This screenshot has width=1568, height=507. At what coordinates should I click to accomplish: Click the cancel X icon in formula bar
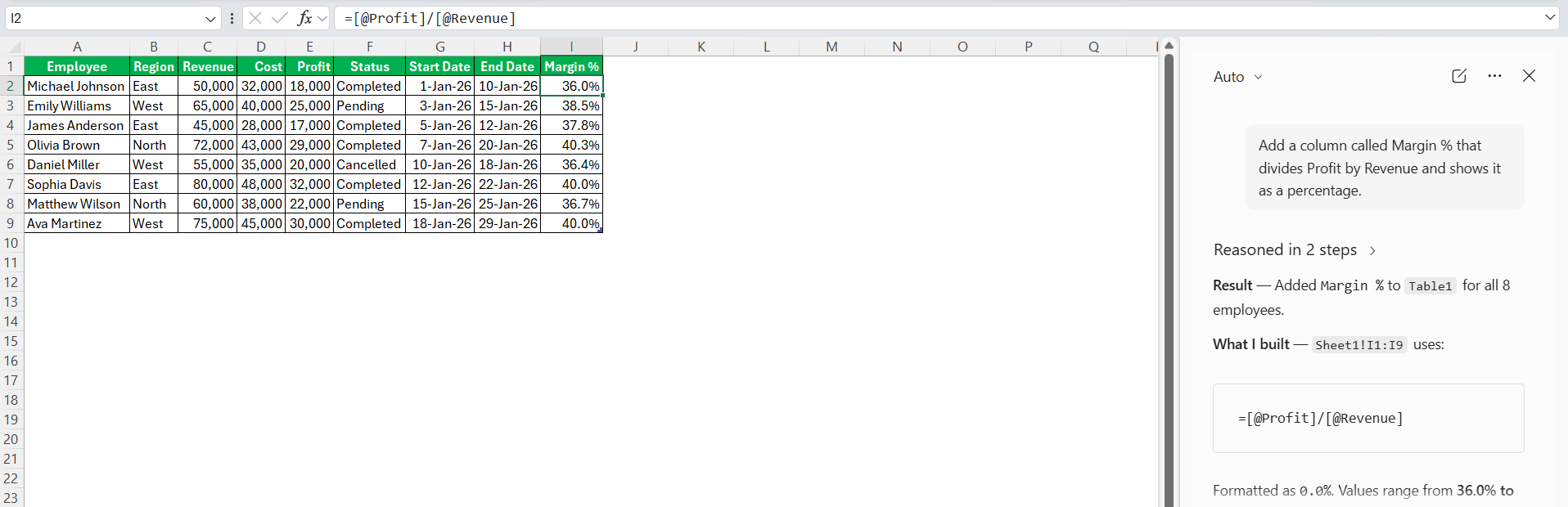(255, 18)
